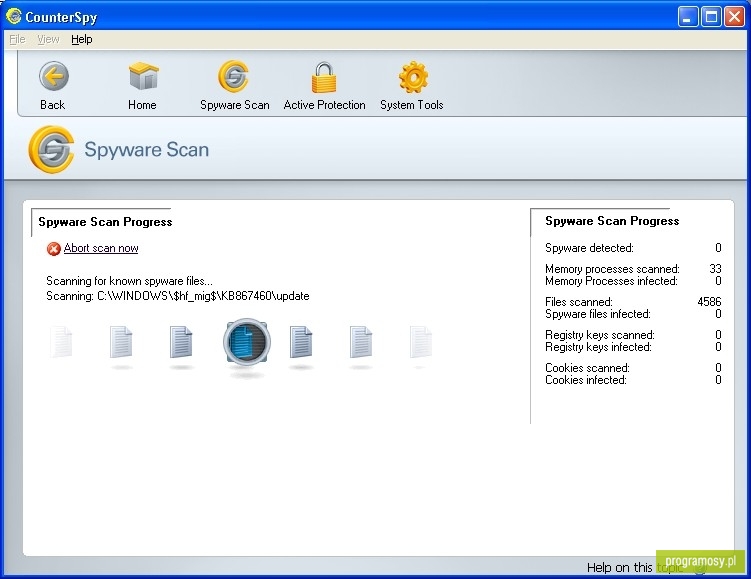The height and width of the screenshot is (579, 751).
Task: Open Active Protection padlock icon
Action: point(324,77)
